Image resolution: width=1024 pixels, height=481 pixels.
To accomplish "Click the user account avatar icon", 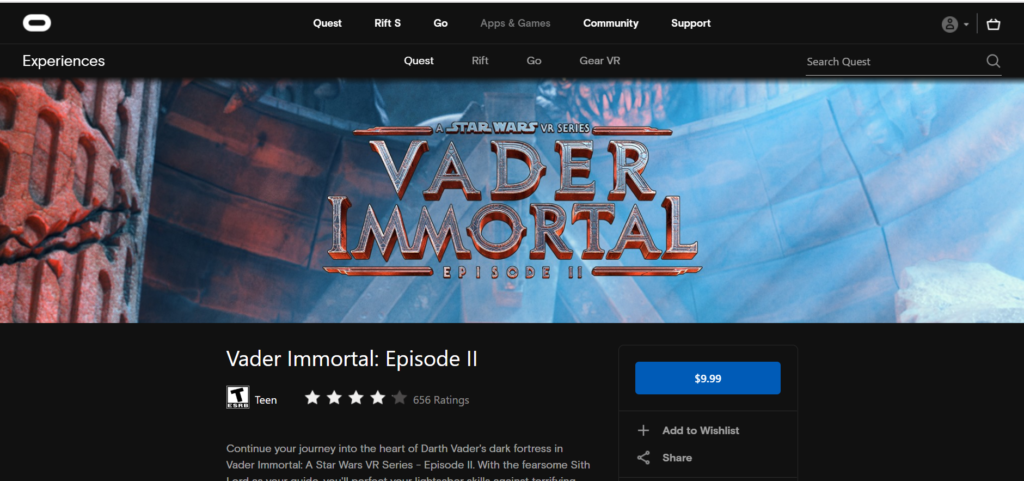I will click(x=950, y=24).
